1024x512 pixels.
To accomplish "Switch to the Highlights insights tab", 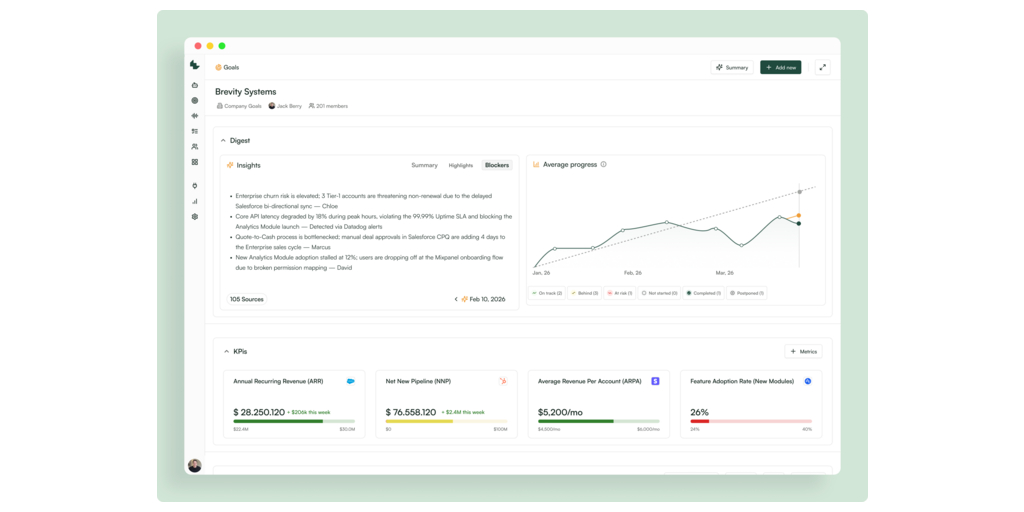I will pyautogui.click(x=461, y=165).
